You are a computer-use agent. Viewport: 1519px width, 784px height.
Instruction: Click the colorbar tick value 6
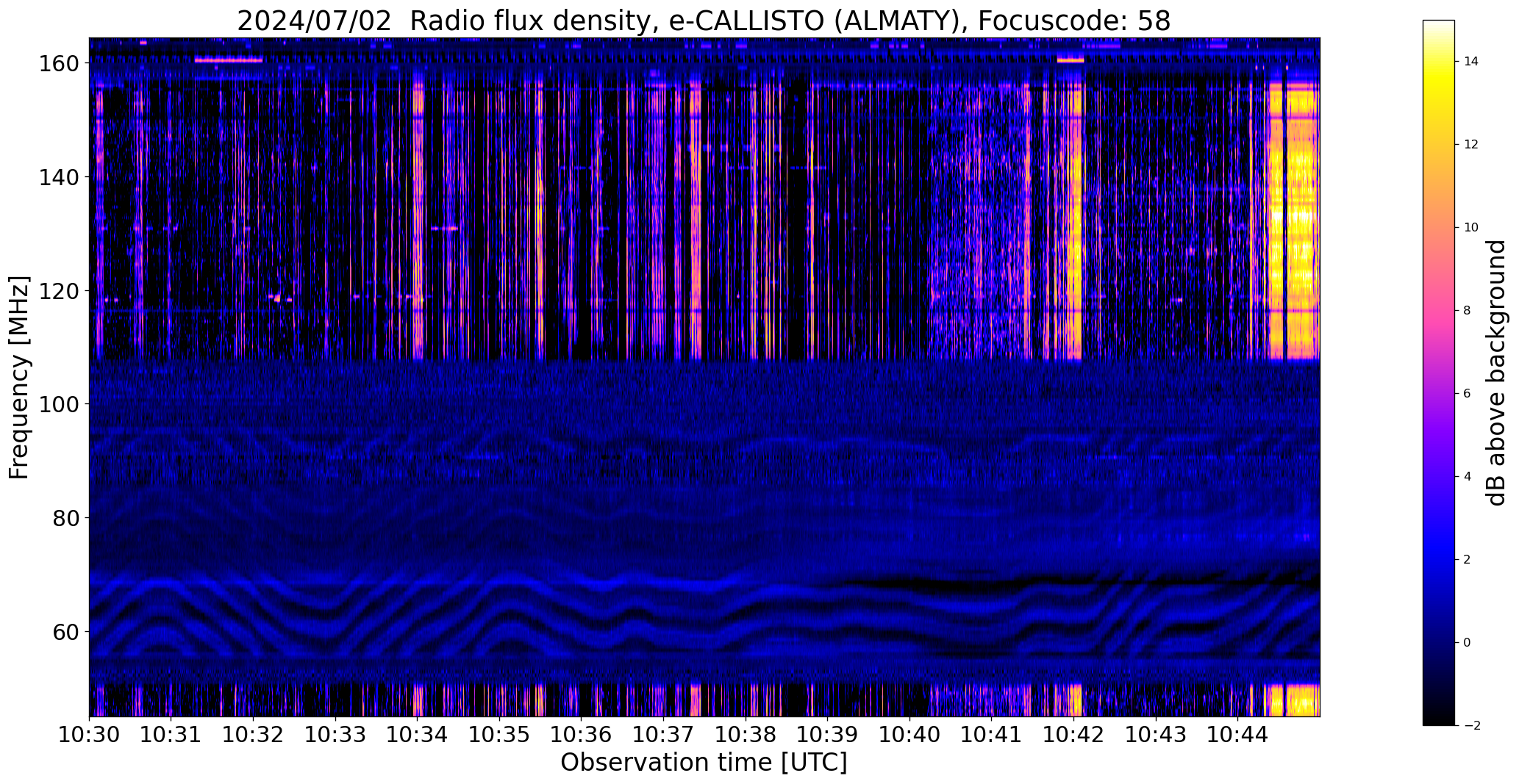[1467, 394]
